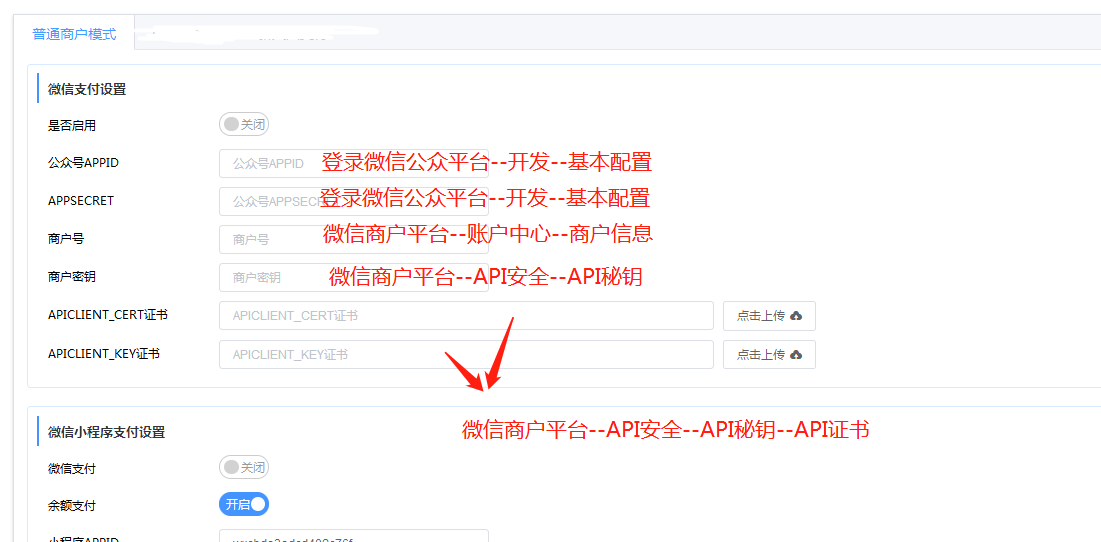The image size is (1101, 542).
Task: Select the APPSECRET label
Action: tap(81, 201)
